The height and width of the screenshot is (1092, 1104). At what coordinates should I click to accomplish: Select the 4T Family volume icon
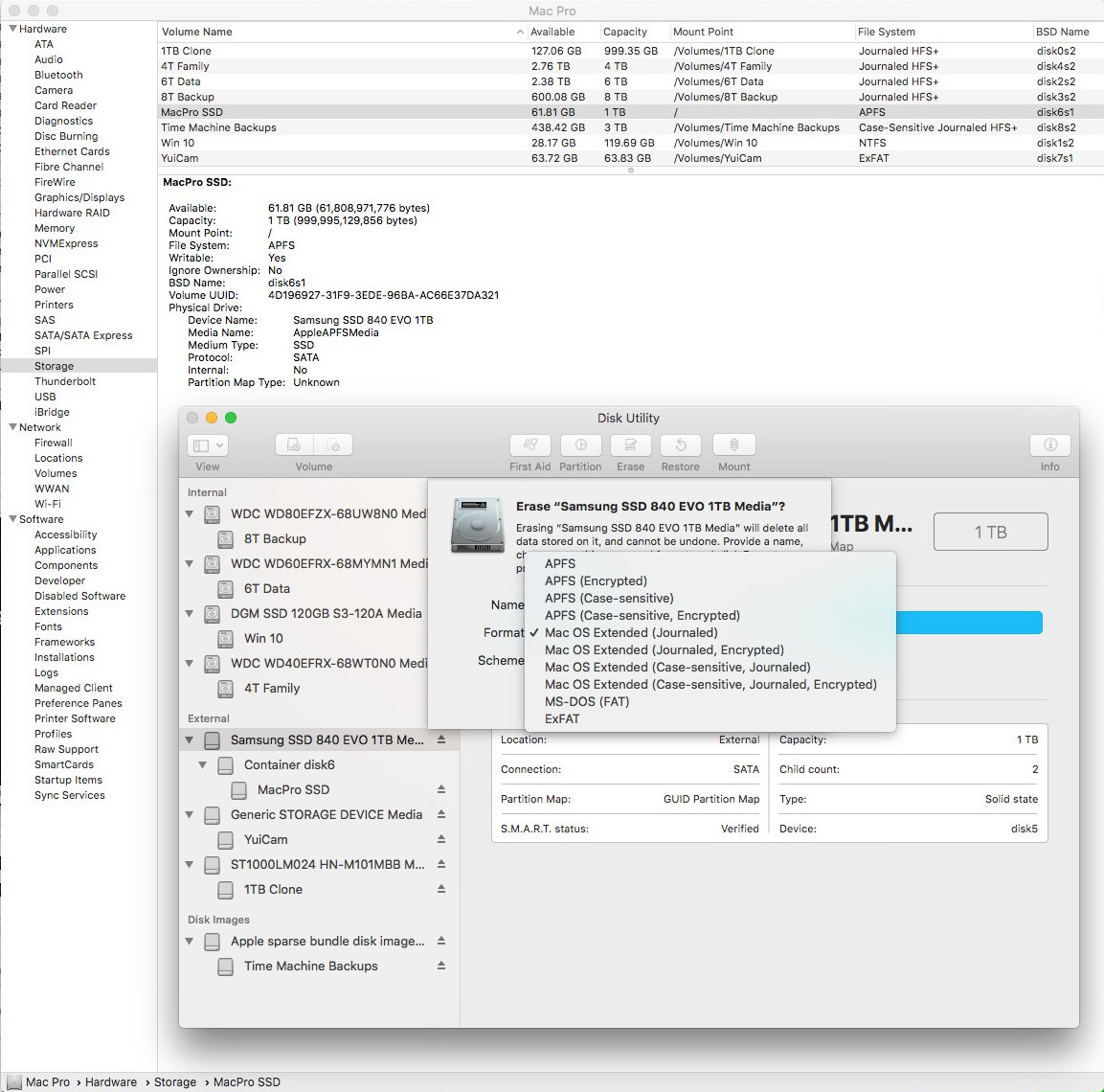pos(225,689)
